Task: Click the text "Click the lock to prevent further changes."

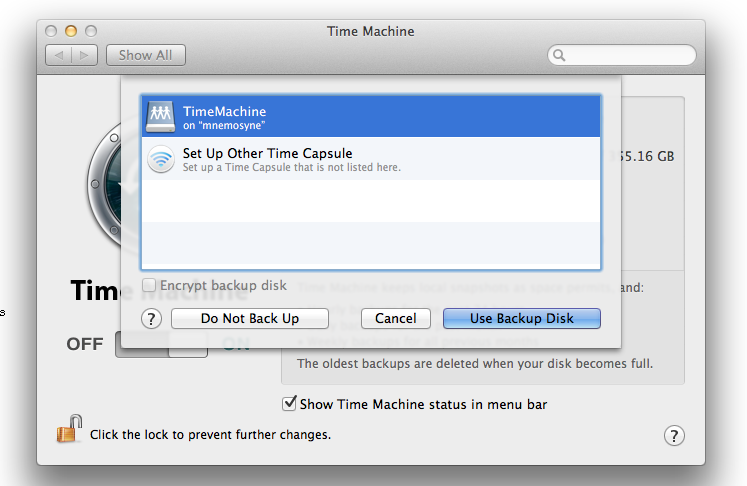Action: (210, 435)
